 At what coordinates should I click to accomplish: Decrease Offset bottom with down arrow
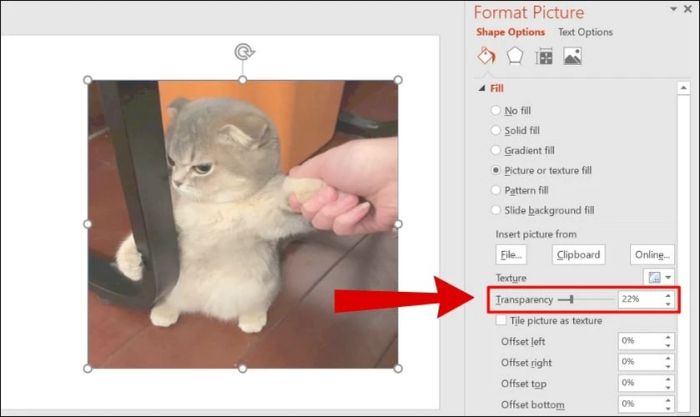point(668,408)
